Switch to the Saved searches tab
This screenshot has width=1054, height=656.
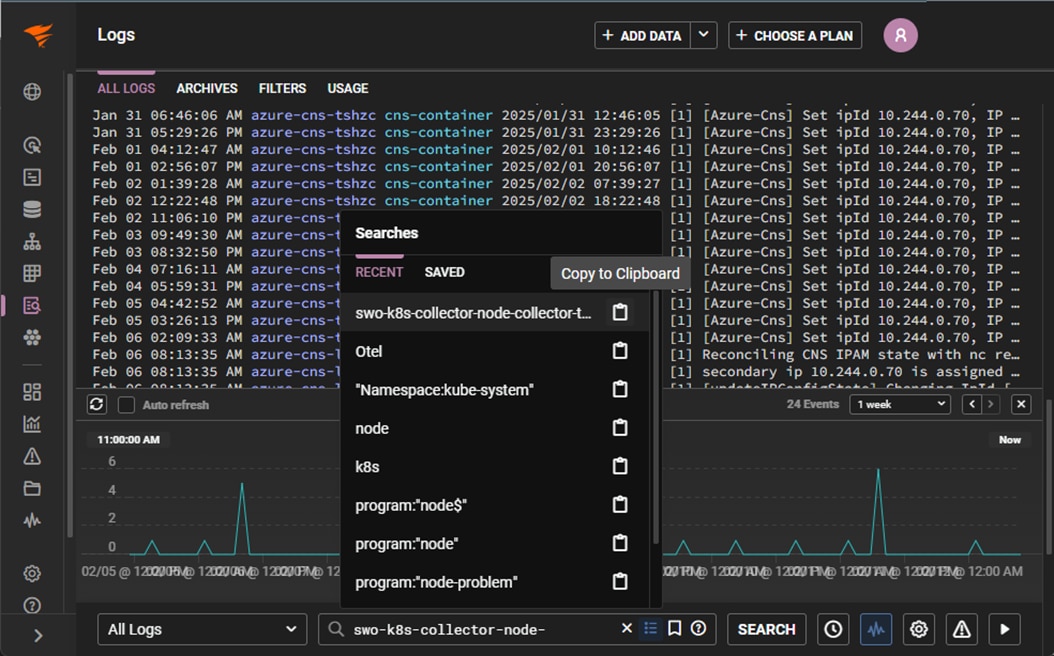click(444, 272)
